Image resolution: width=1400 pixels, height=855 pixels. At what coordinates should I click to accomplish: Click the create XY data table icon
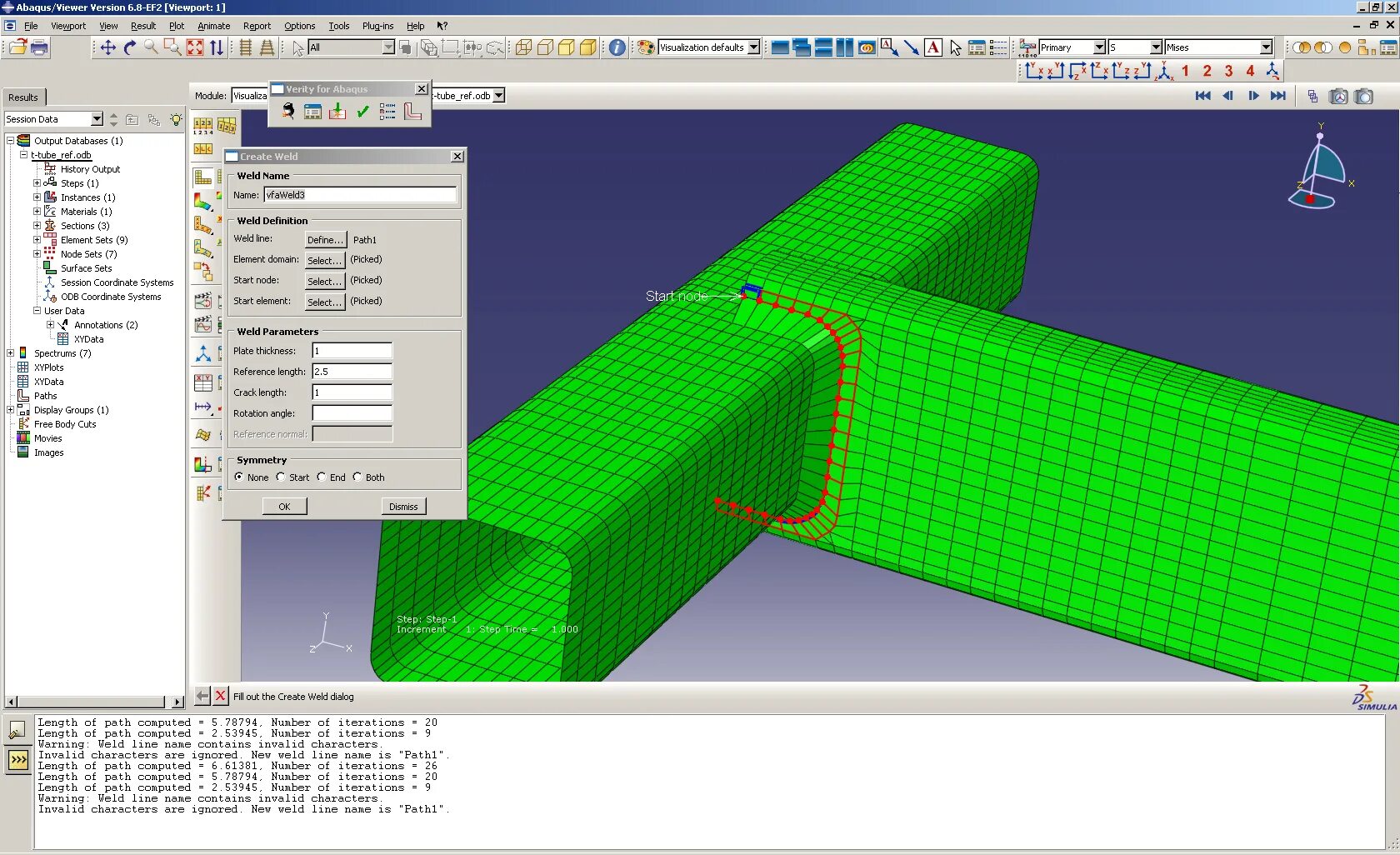[x=203, y=382]
